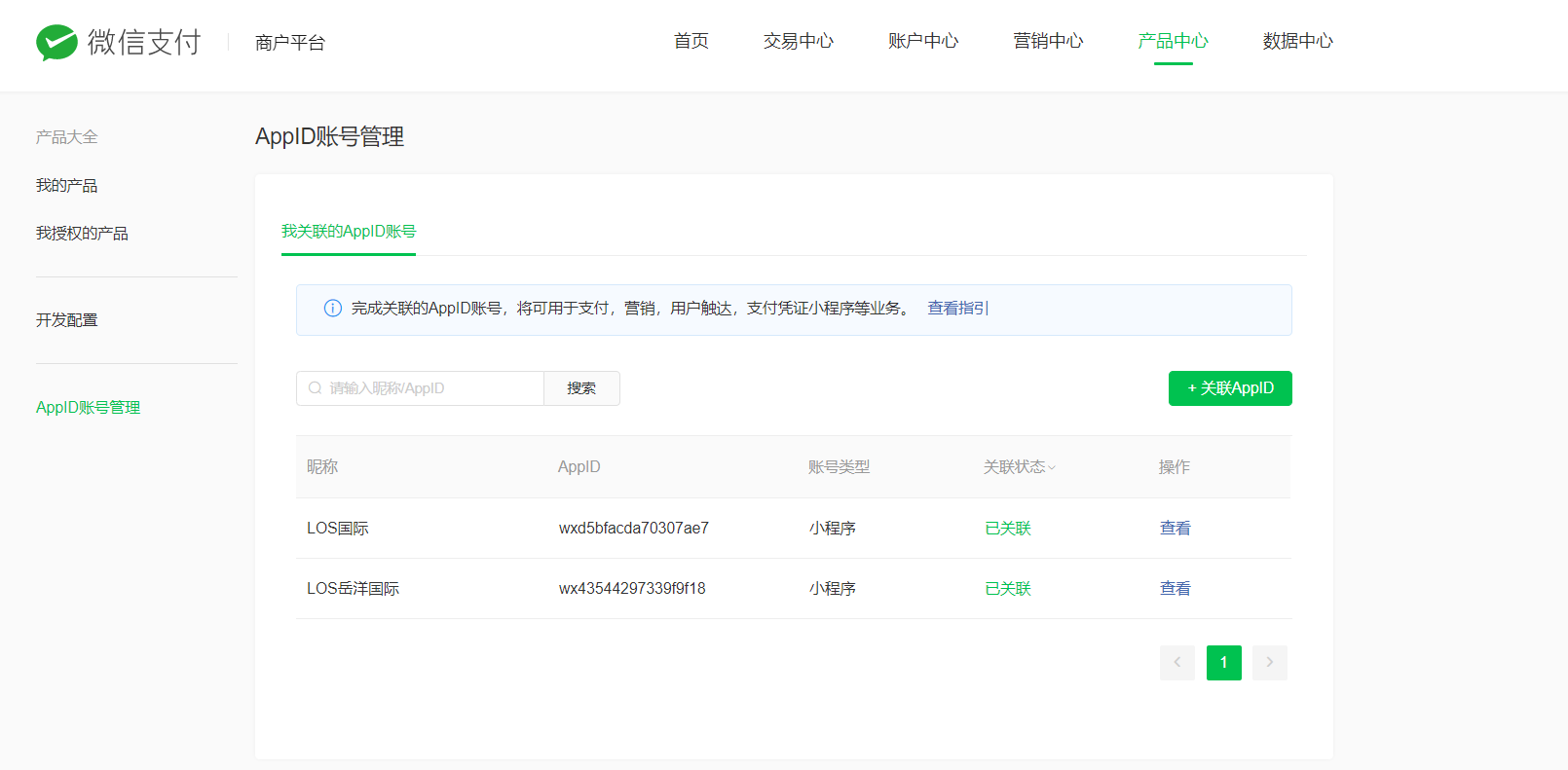The image size is (1568, 770).
Task: Open 我授权的产品 in the sidebar
Action: [83, 234]
